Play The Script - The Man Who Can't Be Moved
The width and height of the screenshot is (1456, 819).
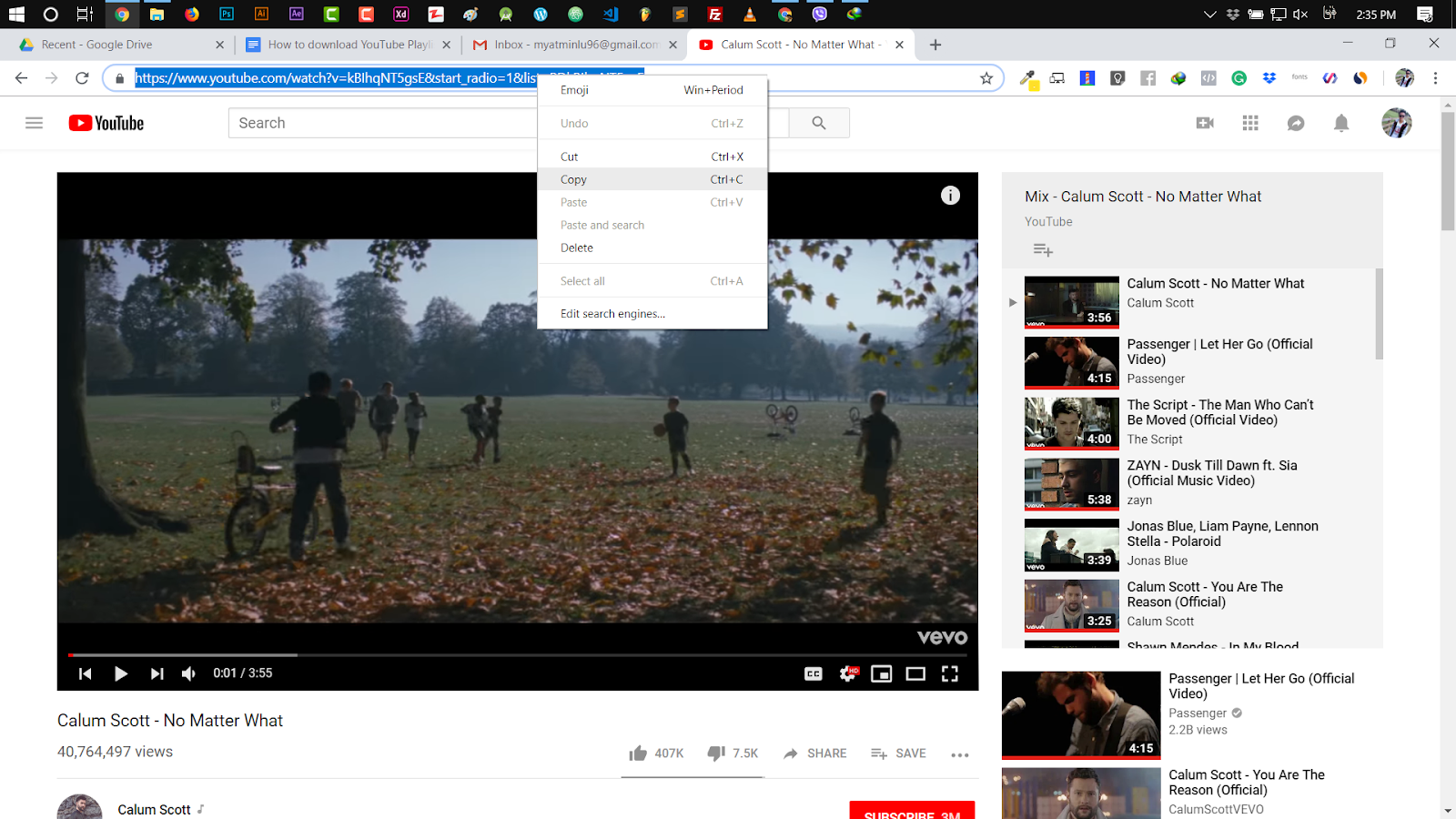pos(1192,422)
